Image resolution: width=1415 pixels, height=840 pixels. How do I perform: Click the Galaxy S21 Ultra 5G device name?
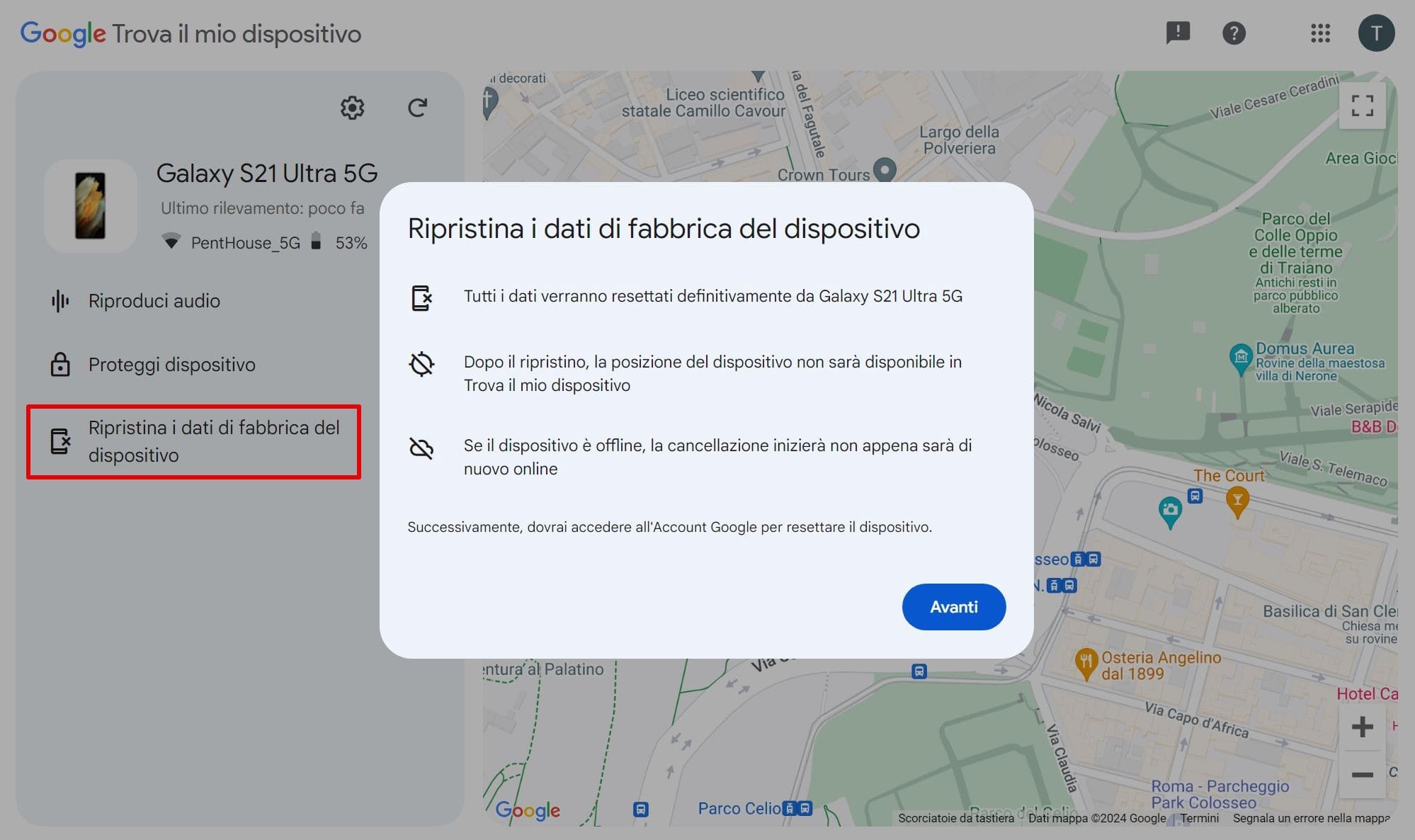tap(267, 174)
